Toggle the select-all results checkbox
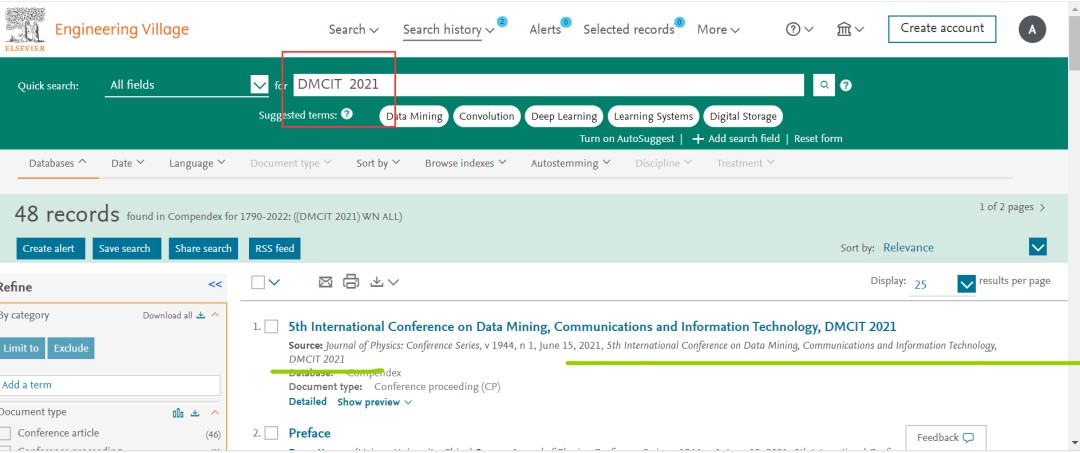Image resolution: width=1080 pixels, height=453 pixels. tap(258, 282)
